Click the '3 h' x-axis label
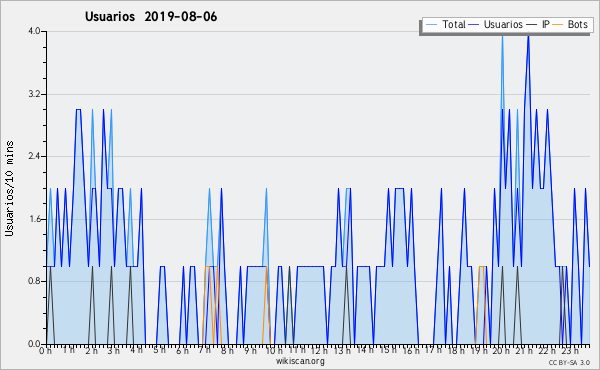 pos(114,351)
